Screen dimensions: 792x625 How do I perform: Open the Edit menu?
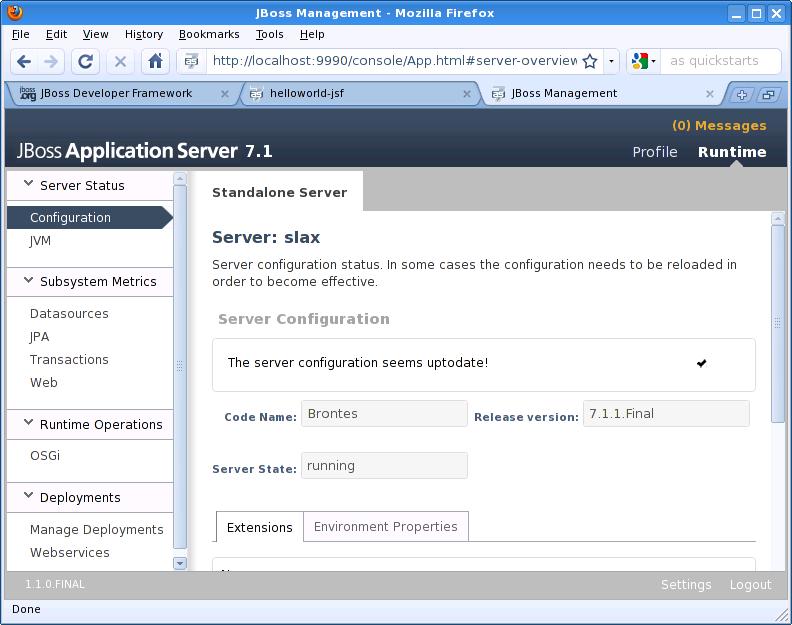pyautogui.click(x=56, y=34)
